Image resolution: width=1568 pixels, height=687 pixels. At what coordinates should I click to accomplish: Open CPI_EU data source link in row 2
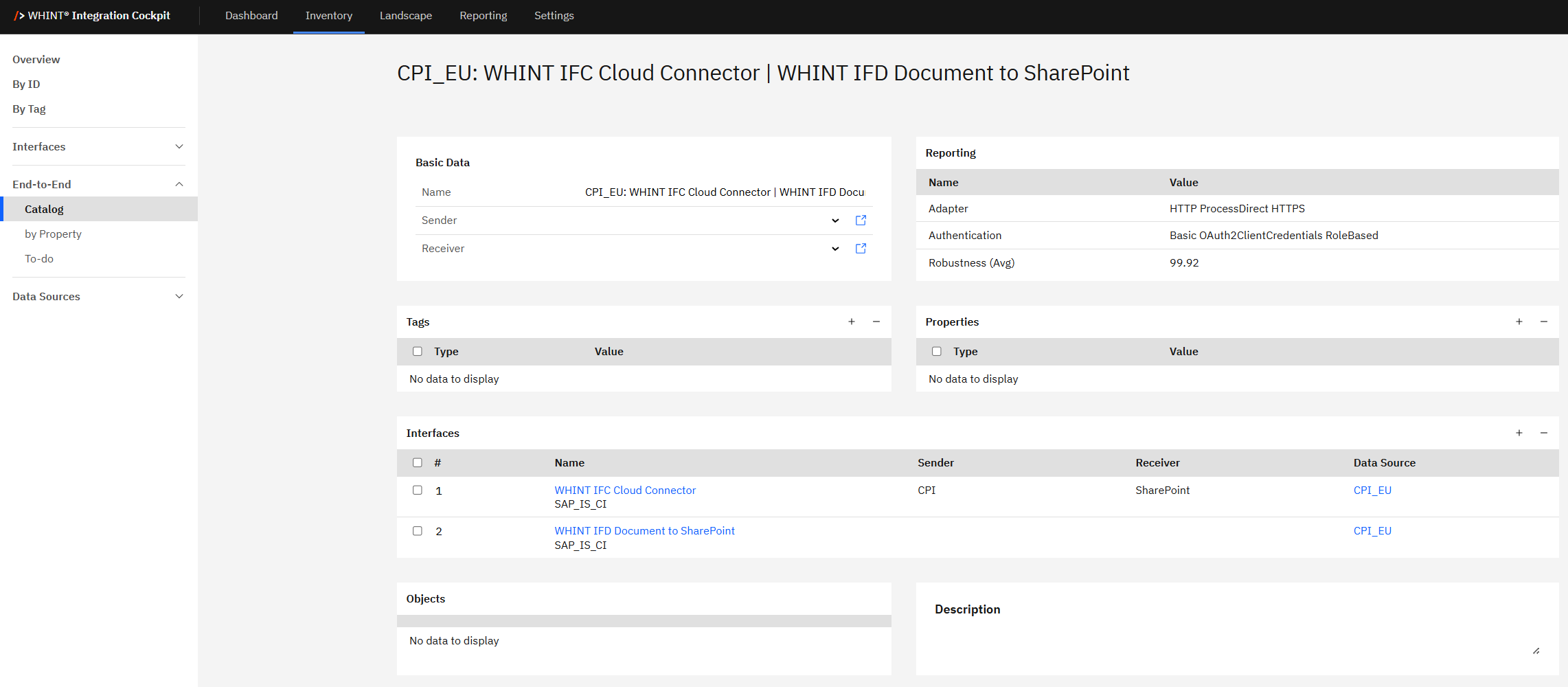pyautogui.click(x=1372, y=530)
